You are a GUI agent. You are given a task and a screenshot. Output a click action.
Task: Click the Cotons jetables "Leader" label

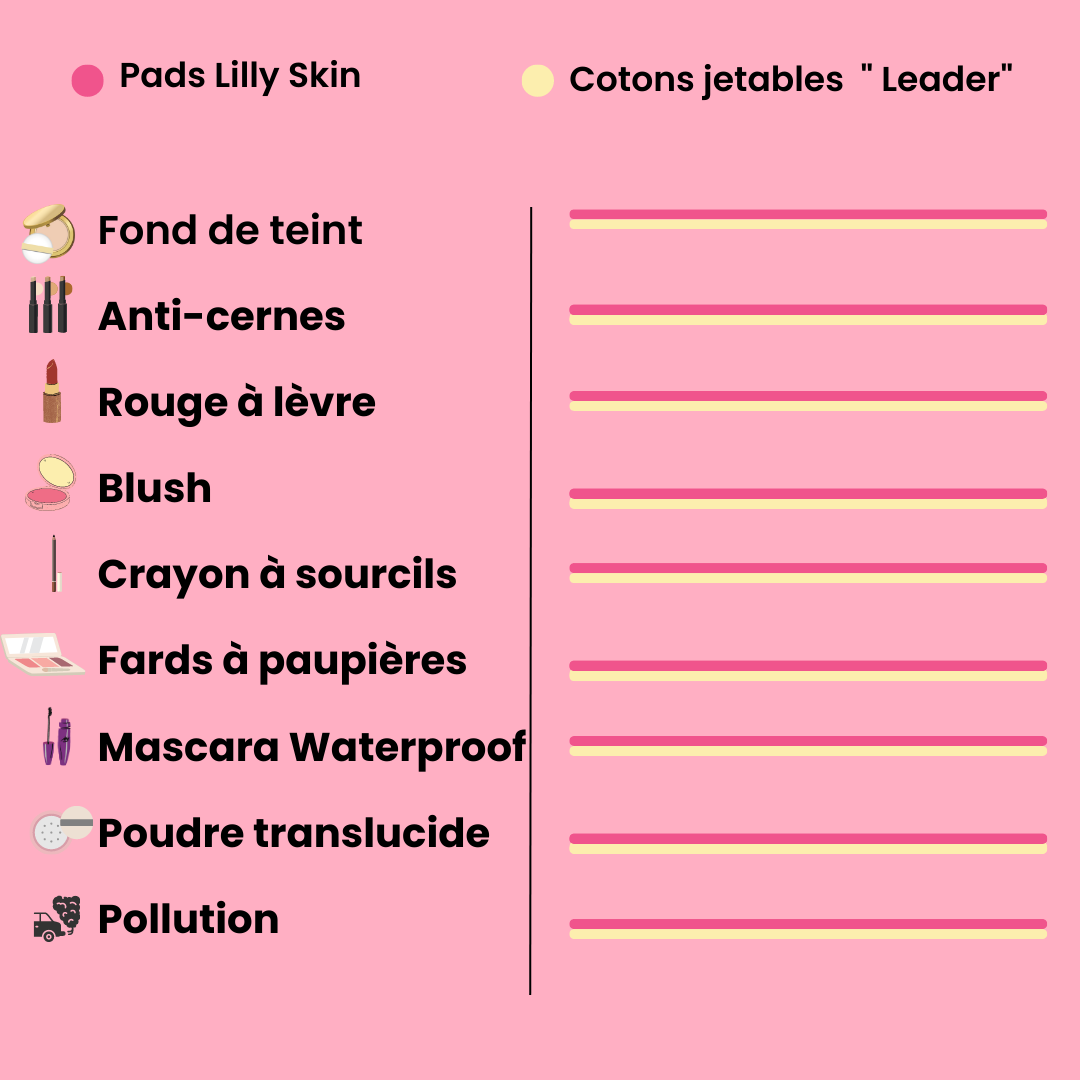(791, 79)
